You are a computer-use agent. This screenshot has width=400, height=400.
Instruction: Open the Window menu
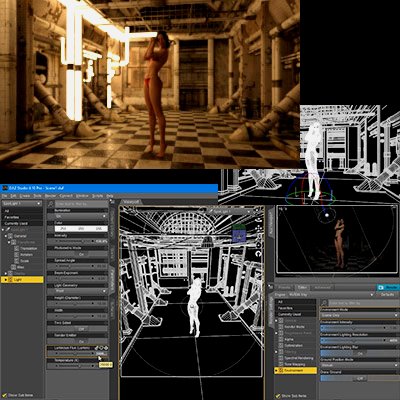pyautogui.click(x=82, y=196)
